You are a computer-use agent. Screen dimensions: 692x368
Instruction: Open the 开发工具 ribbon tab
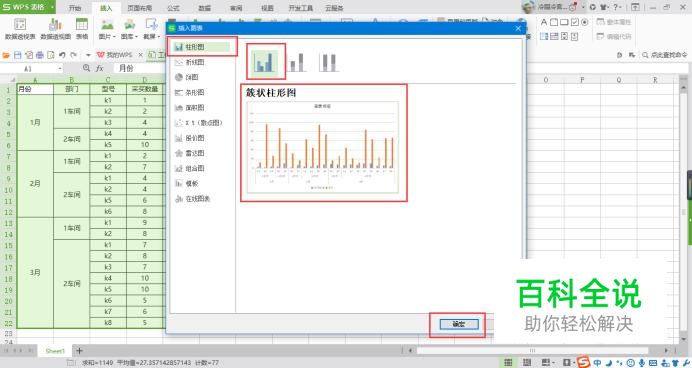(x=301, y=8)
